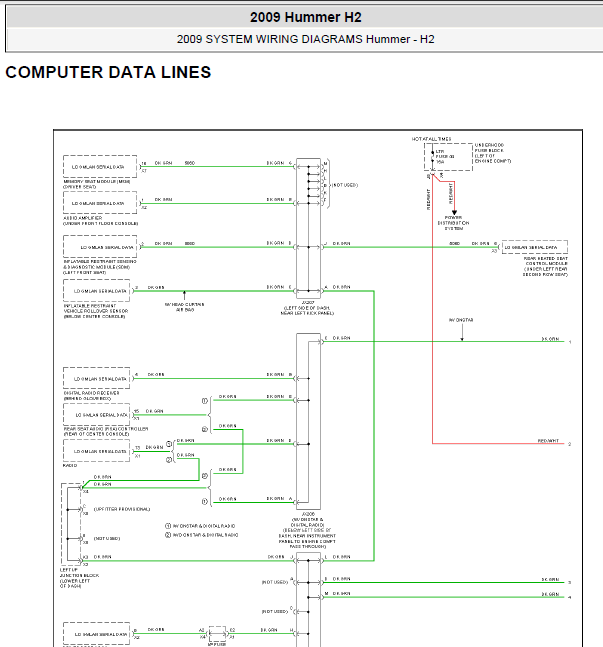Click the Rollover Sensor serial data box
Viewport: 603px width, 647px height.
coord(97,290)
